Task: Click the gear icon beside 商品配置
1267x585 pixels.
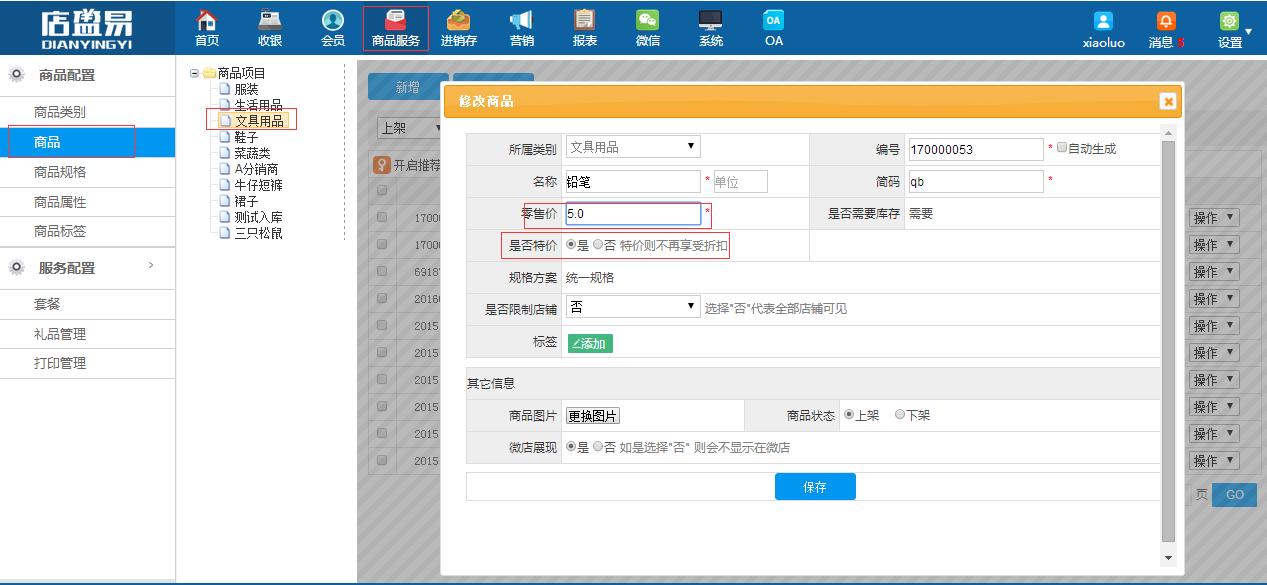Action: [x=17, y=75]
